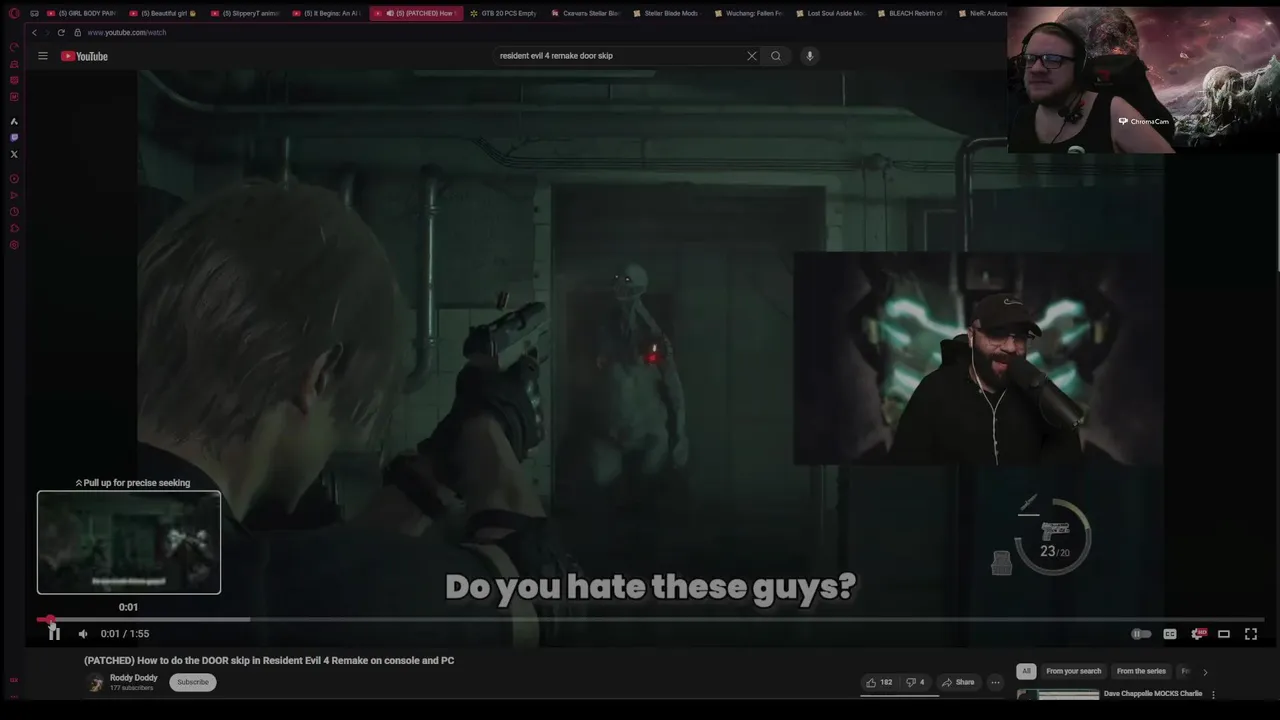Screen dimensions: 1280x720
Task: Open the Wuchang: Fallen Feathers tab
Action: pos(748,13)
